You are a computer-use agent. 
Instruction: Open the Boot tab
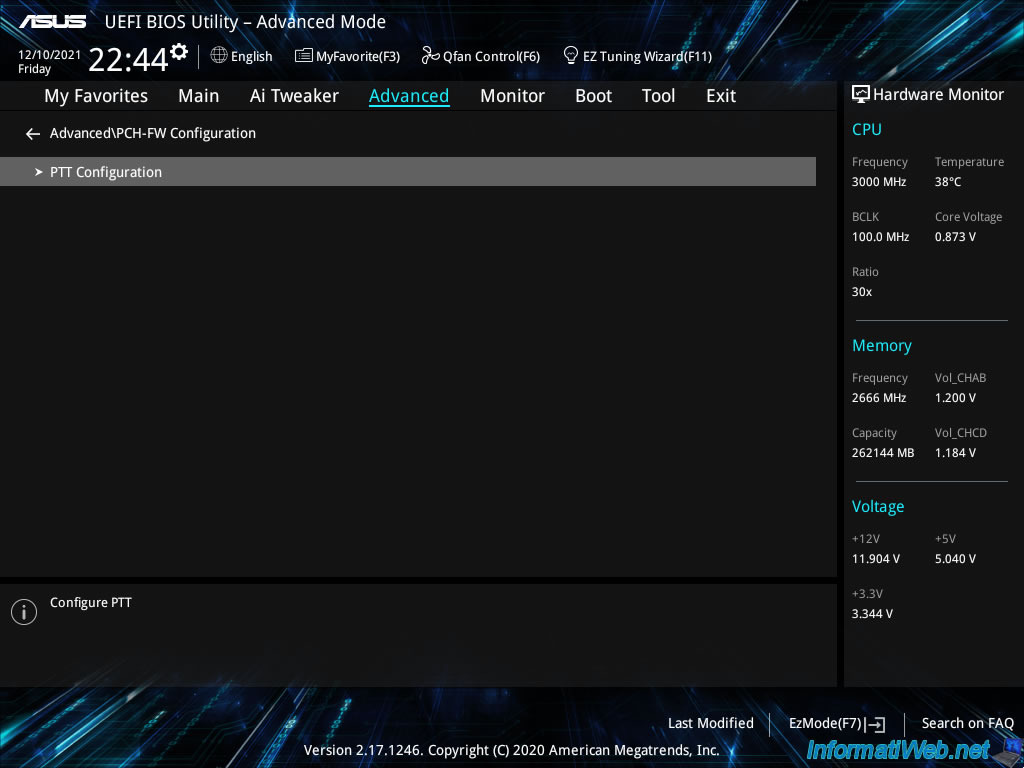[593, 96]
